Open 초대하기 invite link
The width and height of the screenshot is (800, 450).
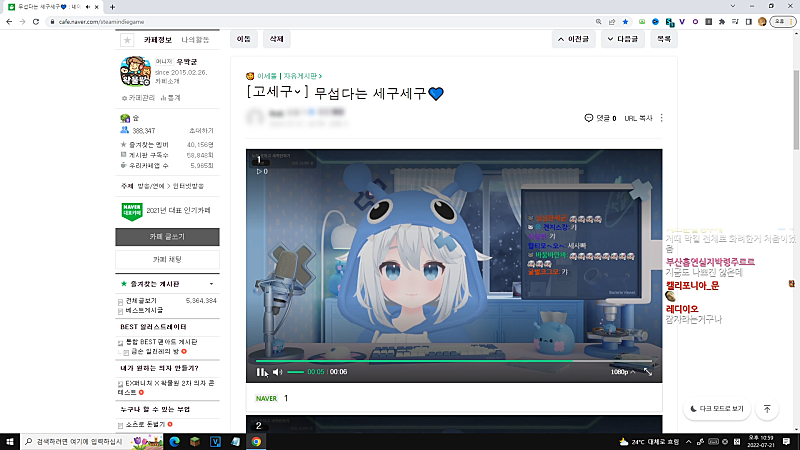201,131
